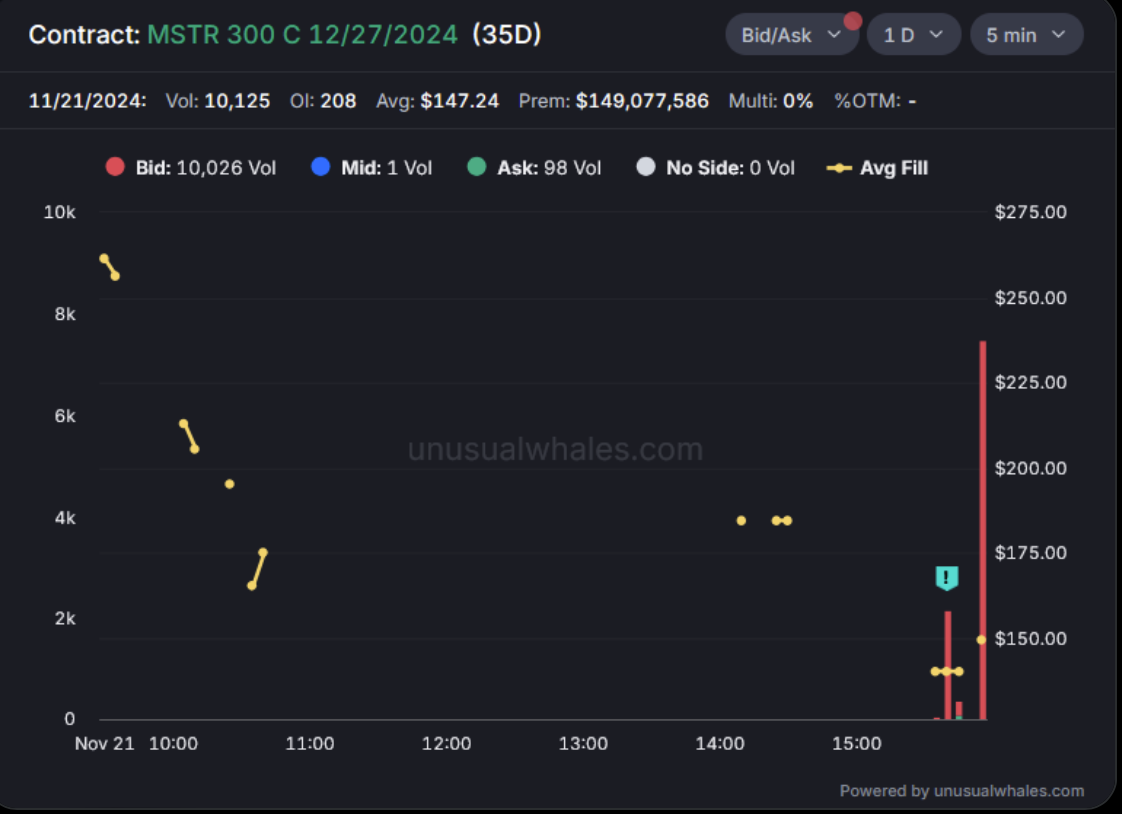1122x814 pixels.
Task: Click the teal exclamation alert marker
Action: [x=947, y=577]
